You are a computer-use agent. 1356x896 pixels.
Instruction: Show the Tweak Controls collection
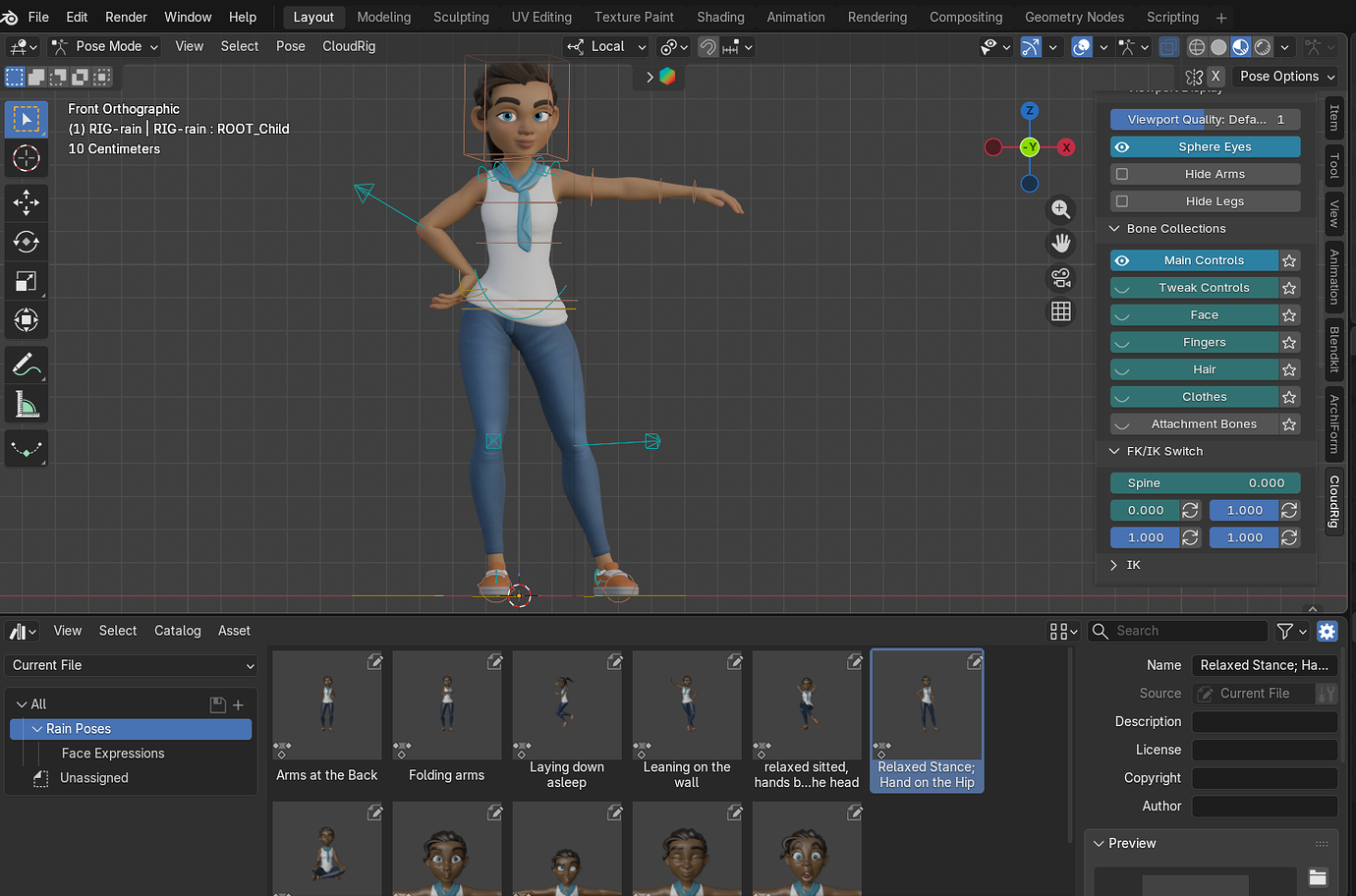coord(1122,288)
